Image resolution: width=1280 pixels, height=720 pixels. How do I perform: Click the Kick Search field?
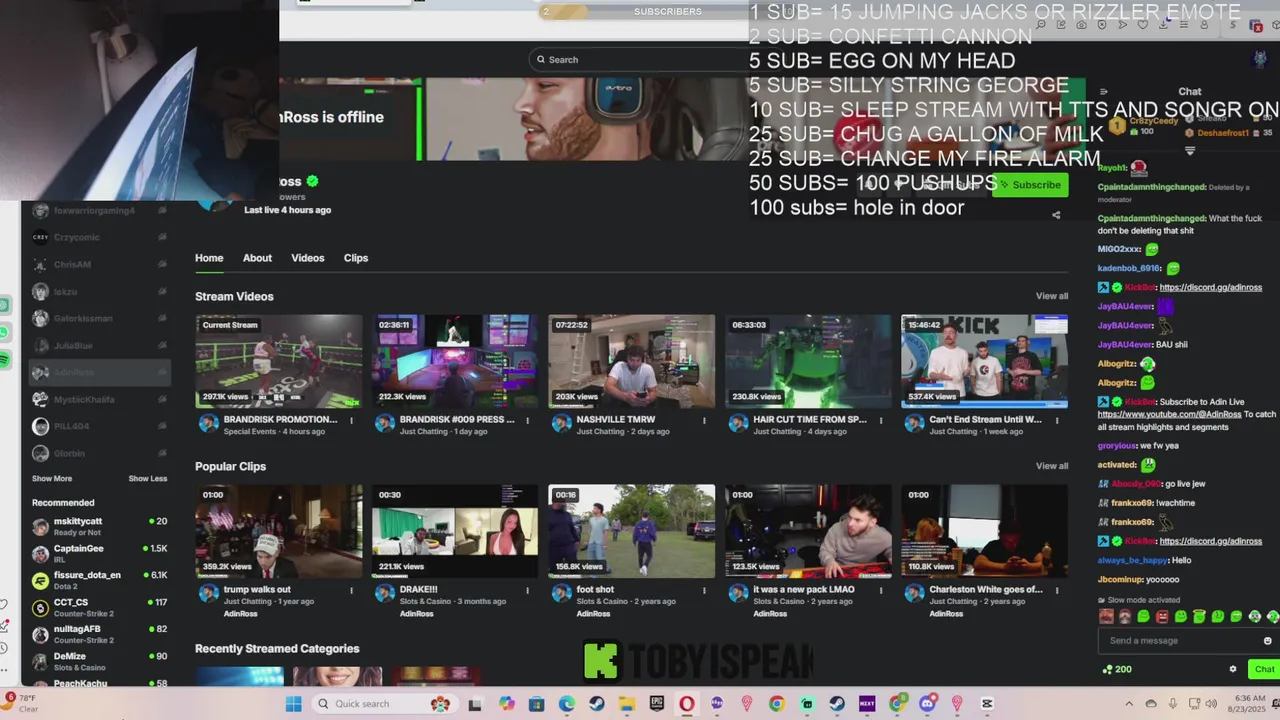[x=640, y=59]
